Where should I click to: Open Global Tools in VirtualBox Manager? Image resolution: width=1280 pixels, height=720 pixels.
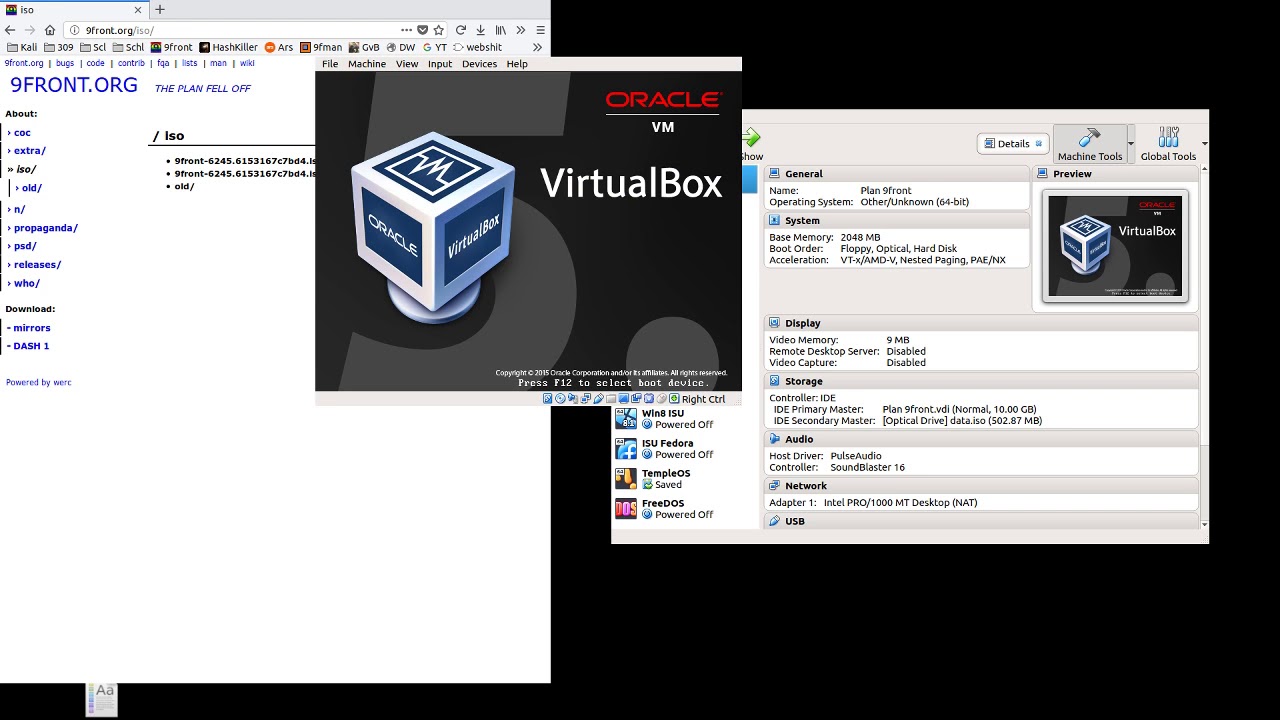[x=1168, y=144]
